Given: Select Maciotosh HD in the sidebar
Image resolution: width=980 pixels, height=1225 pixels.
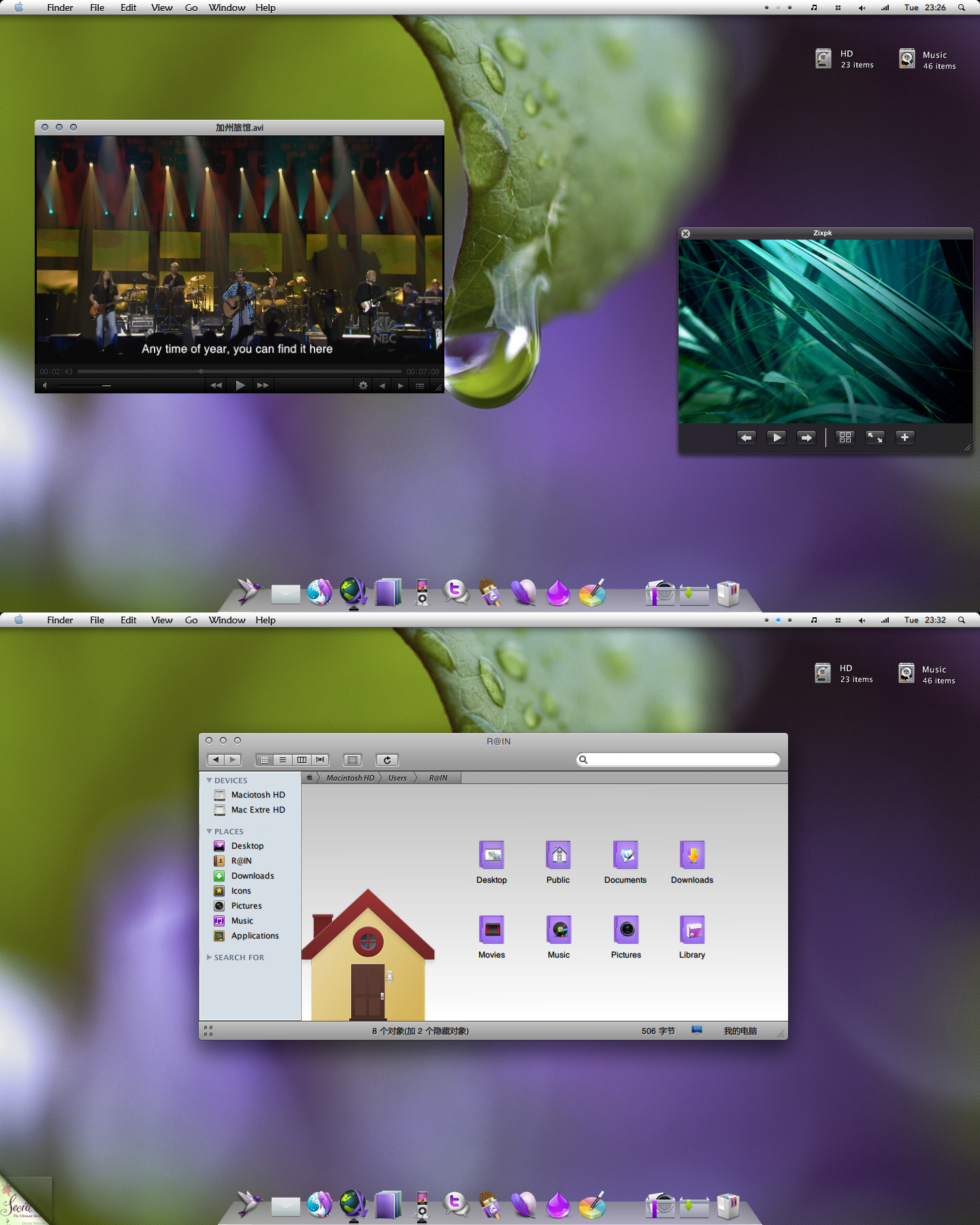Looking at the screenshot, I should (250, 795).
